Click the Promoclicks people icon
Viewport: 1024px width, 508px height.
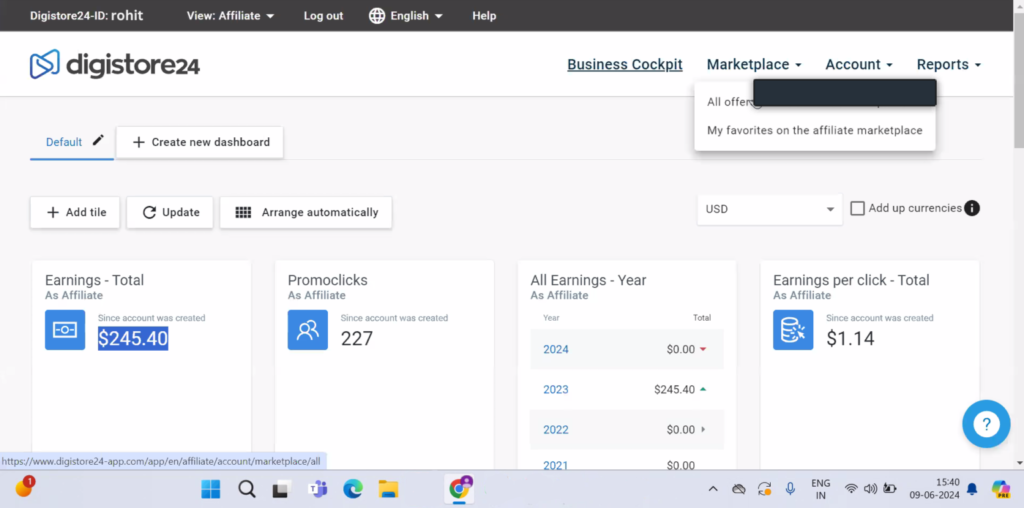pos(308,330)
